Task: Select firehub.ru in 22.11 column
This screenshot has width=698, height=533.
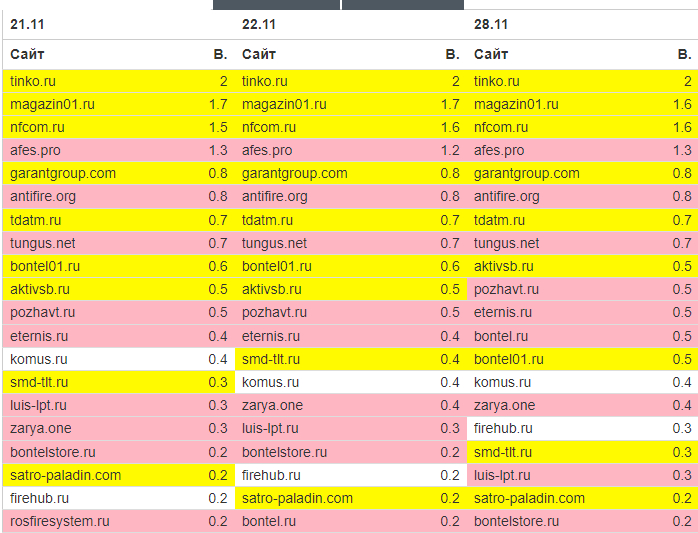Action: tap(271, 475)
